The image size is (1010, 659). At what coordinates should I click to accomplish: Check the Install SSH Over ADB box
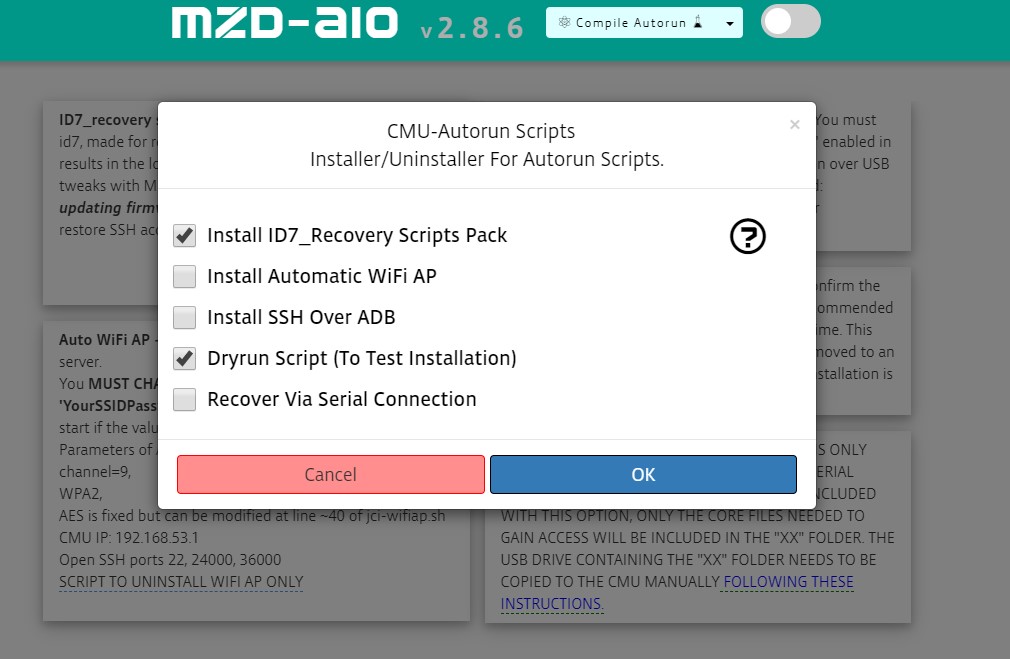(184, 318)
